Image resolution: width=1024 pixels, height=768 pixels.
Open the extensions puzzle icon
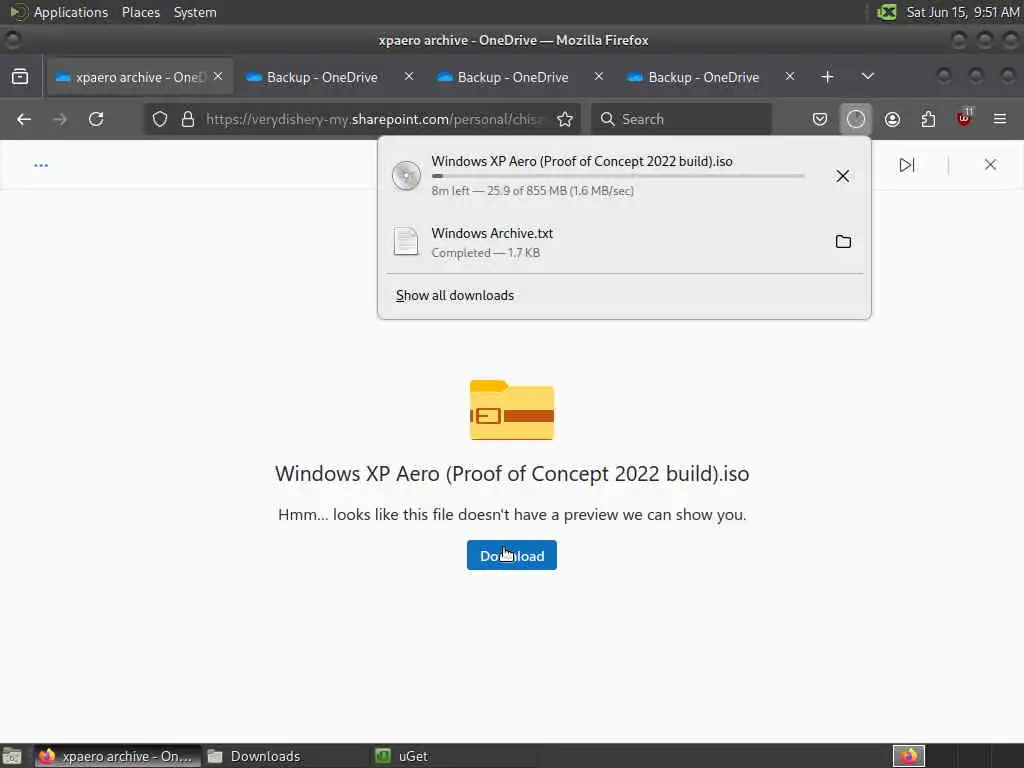coord(928,119)
